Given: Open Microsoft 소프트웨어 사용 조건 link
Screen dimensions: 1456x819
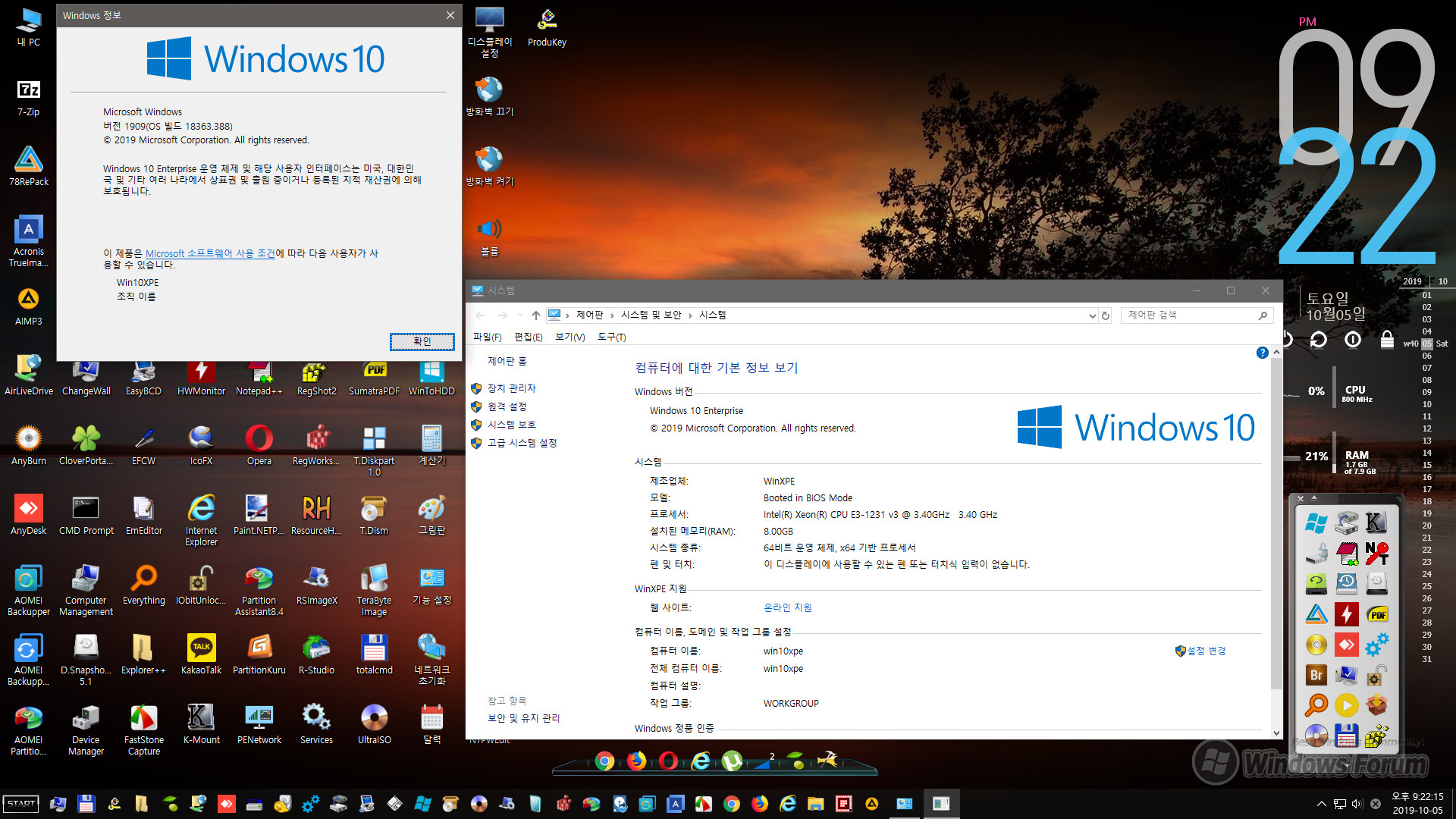Looking at the screenshot, I should pyautogui.click(x=210, y=253).
